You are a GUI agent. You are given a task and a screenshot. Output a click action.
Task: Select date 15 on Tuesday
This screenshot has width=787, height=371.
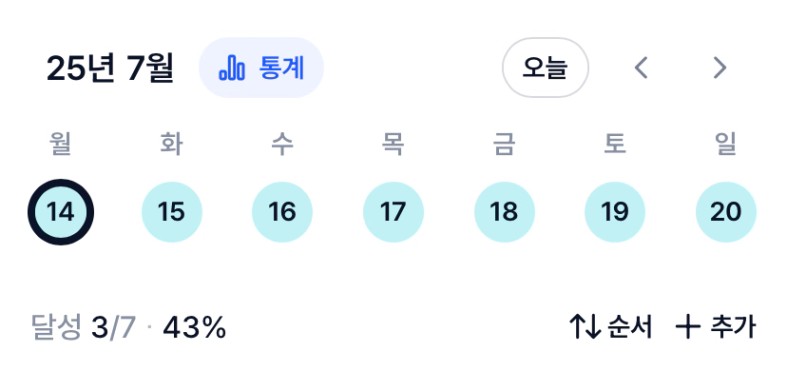(x=172, y=212)
